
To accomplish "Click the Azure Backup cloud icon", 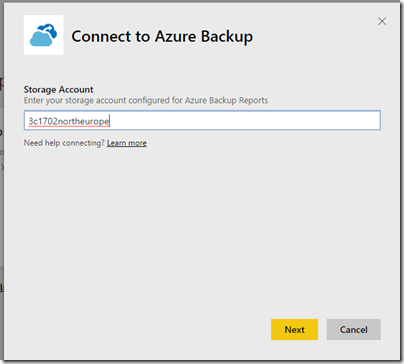I will click(43, 35).
